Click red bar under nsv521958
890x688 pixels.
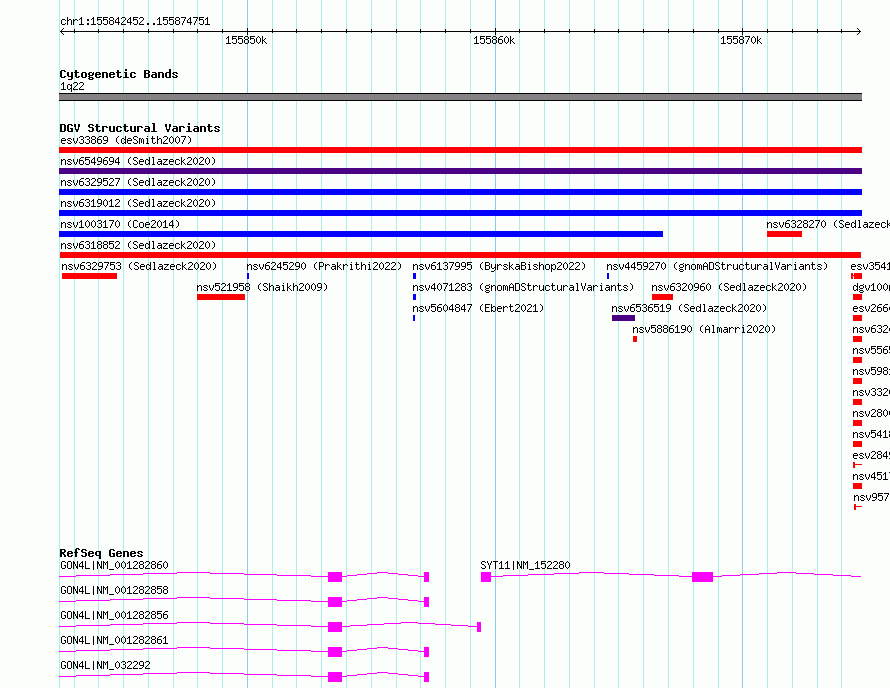tap(221, 297)
